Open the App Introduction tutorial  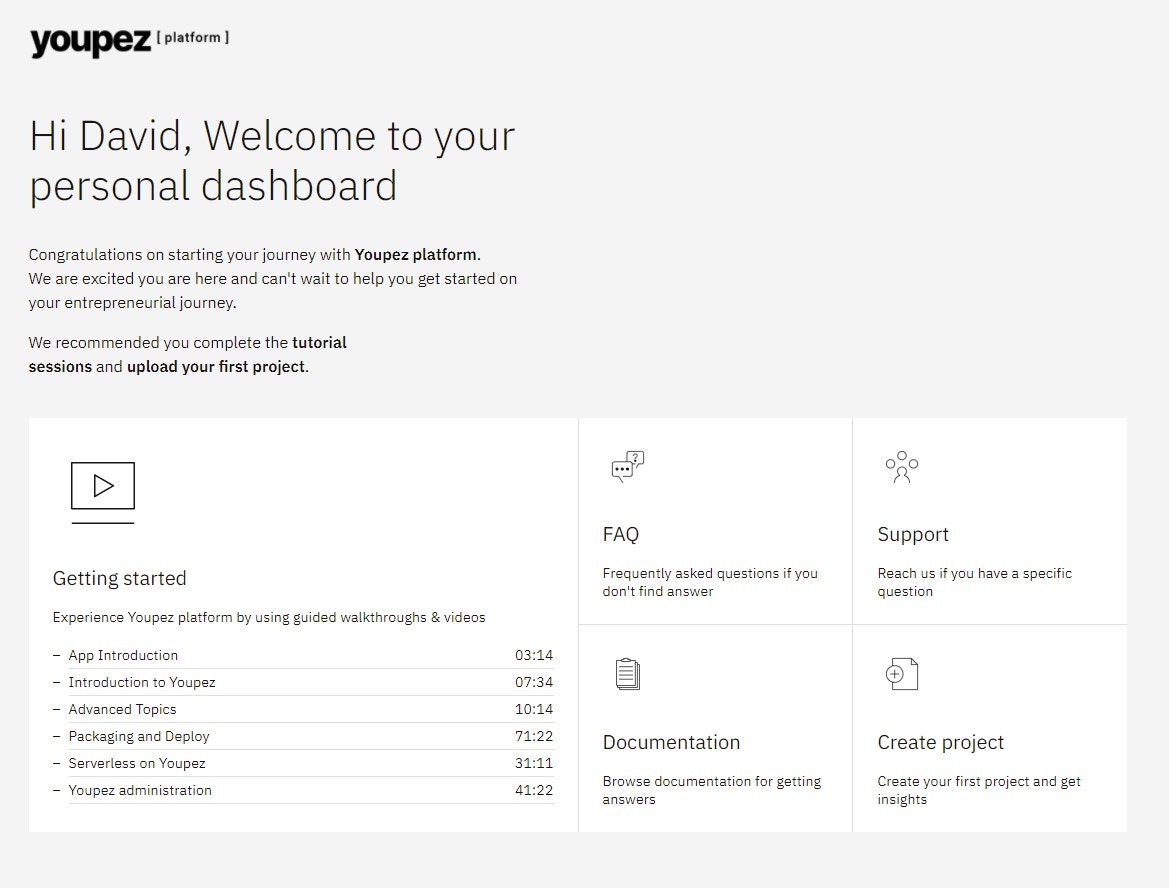click(123, 655)
